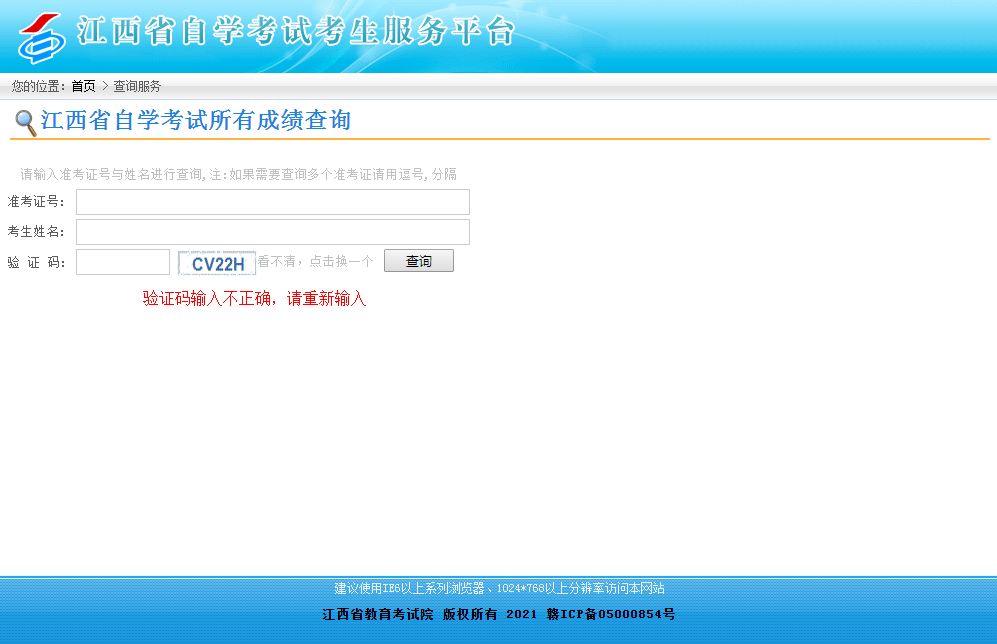Click the heading 江西省自学考试所有成绩查询
Image resolution: width=997 pixels, height=644 pixels.
click(196, 121)
